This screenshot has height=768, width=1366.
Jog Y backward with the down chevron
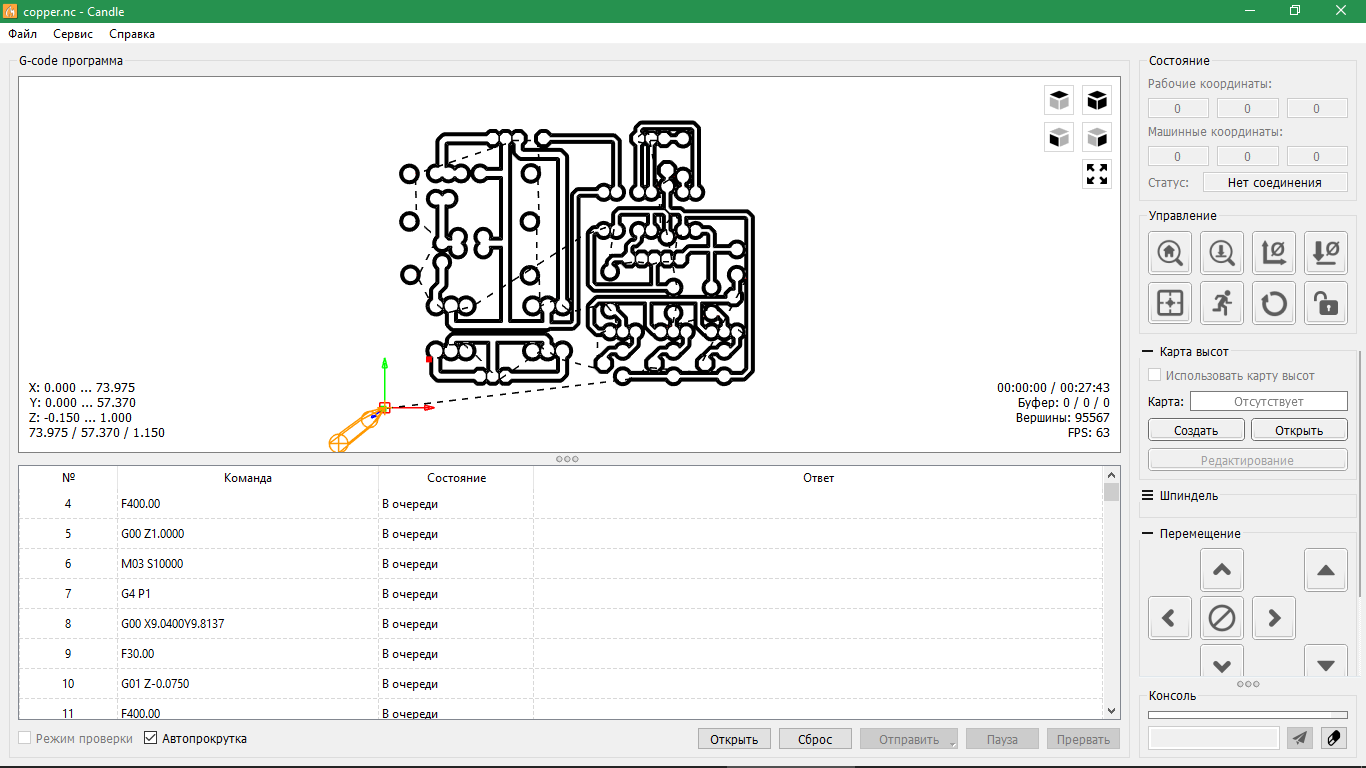[1222, 661]
